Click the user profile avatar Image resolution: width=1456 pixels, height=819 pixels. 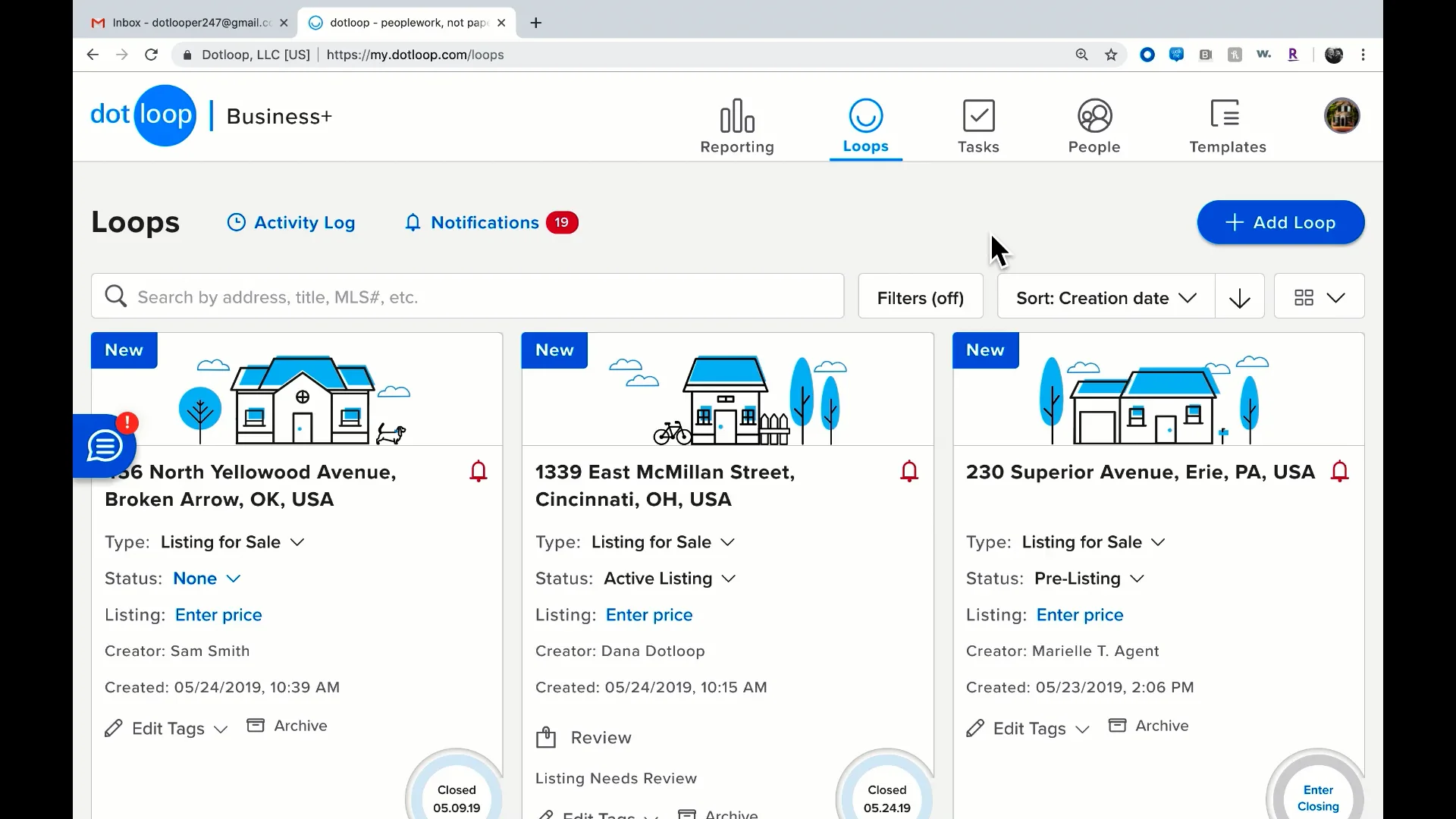1341,116
